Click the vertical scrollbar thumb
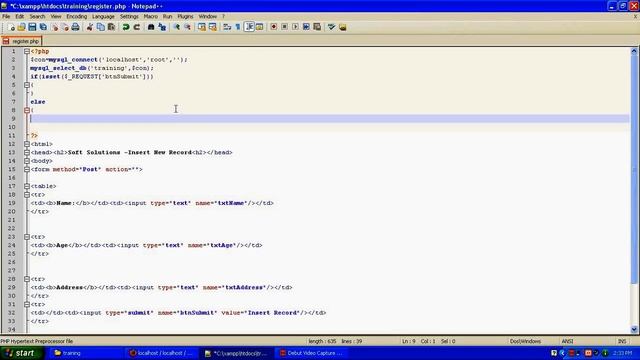640x360 pixels. (634, 169)
